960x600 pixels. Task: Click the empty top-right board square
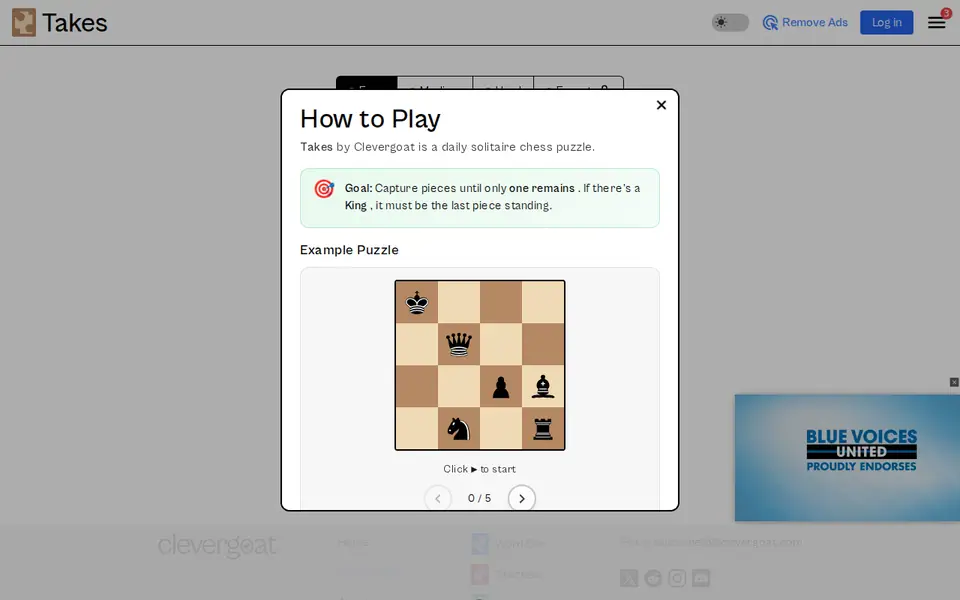tap(543, 302)
